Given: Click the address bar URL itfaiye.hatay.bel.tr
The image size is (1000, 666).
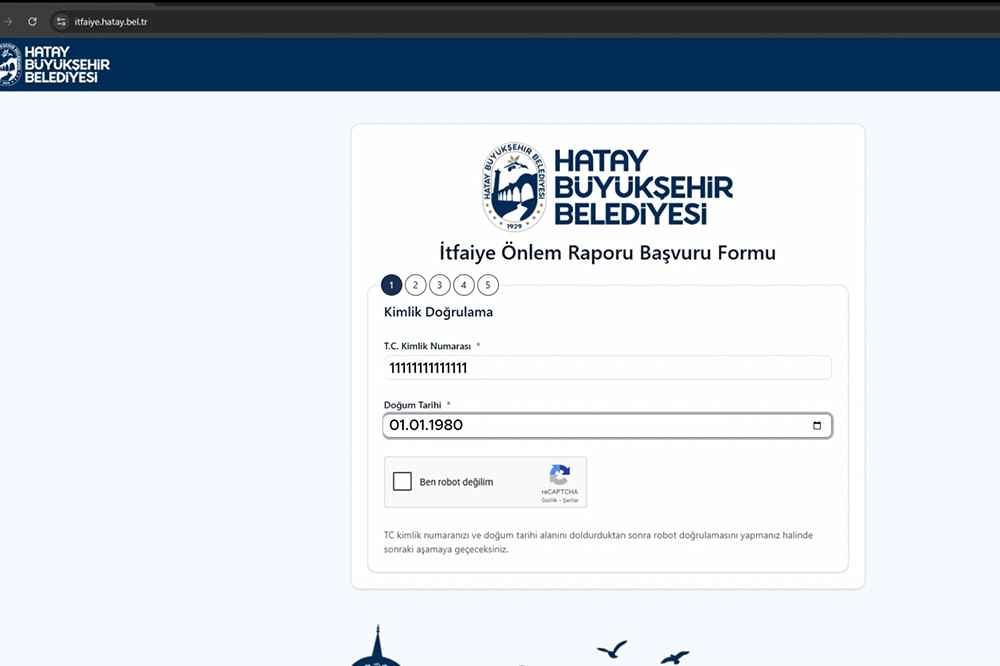Looking at the screenshot, I should tap(111, 21).
